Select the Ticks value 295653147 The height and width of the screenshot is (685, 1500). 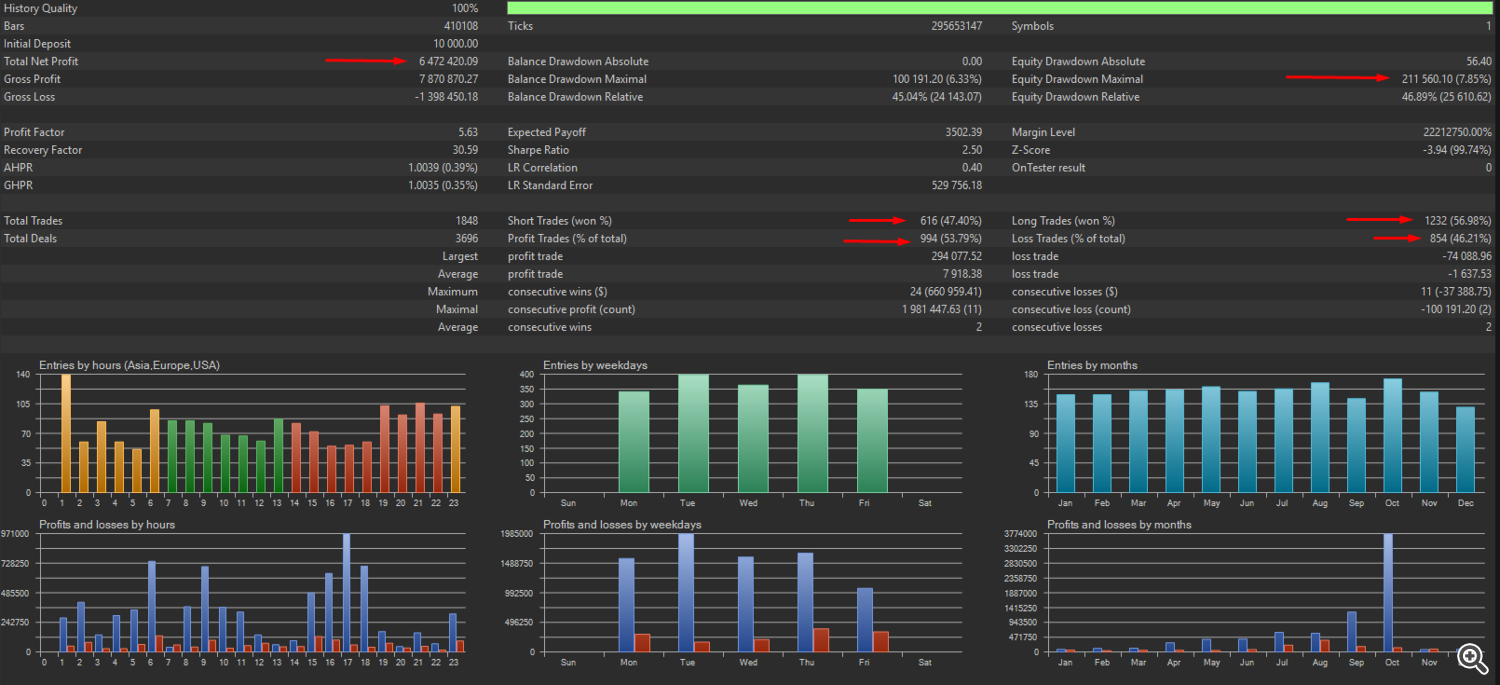pos(956,26)
